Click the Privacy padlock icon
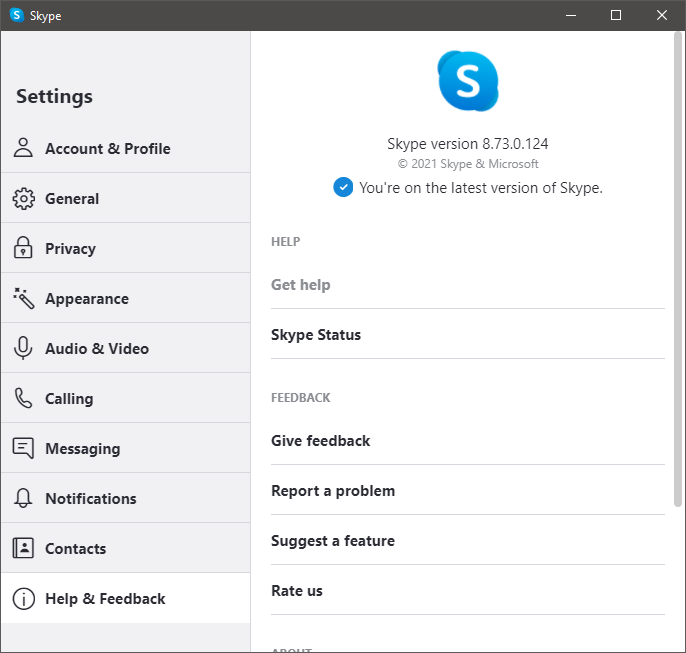Image resolution: width=686 pixels, height=653 pixels. [x=23, y=248]
